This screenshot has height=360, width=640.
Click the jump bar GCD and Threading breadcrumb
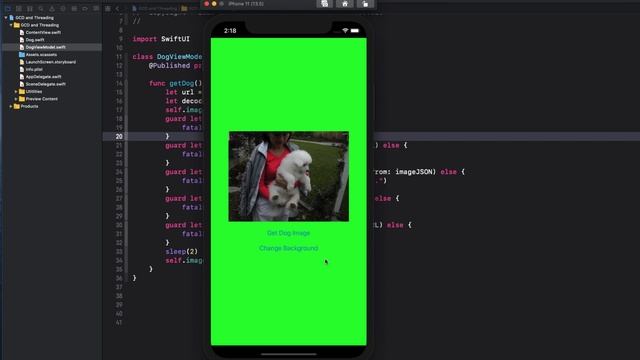pos(158,8)
